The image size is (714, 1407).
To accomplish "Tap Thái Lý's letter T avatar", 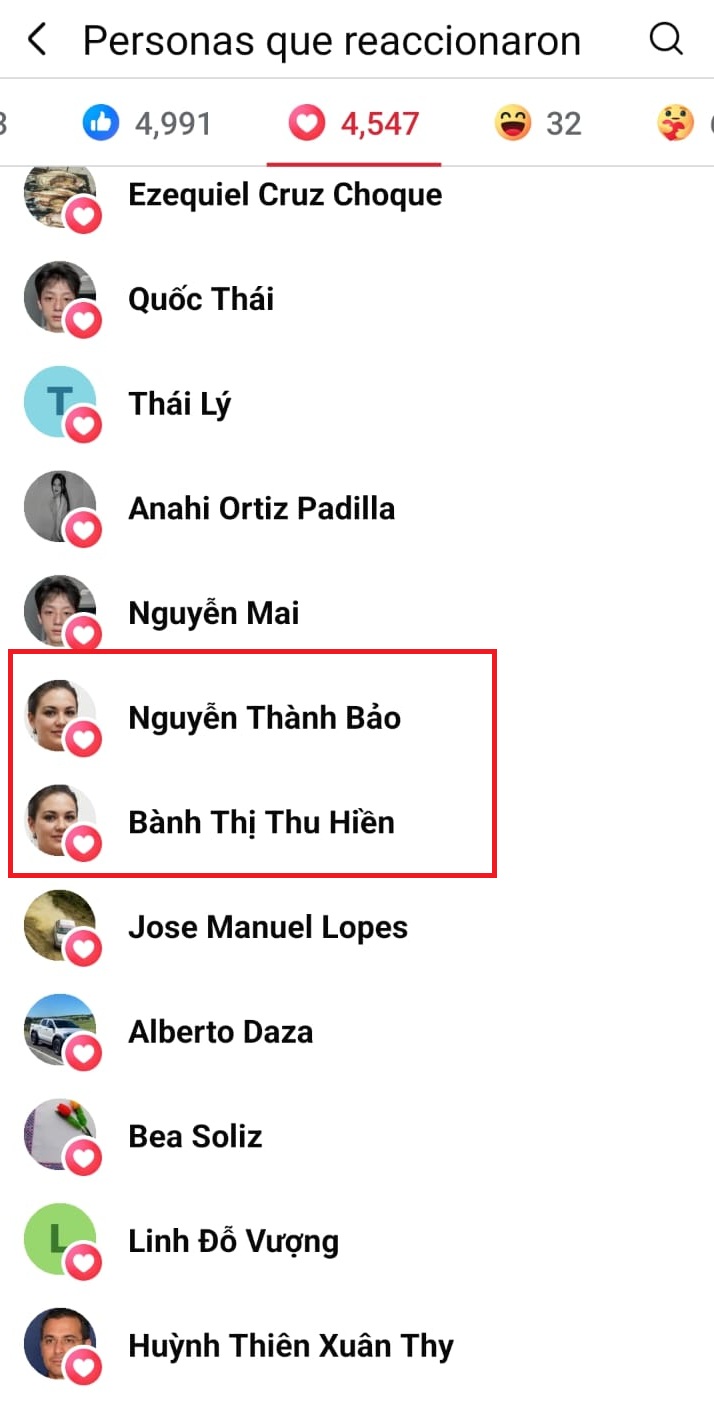I will [60, 402].
